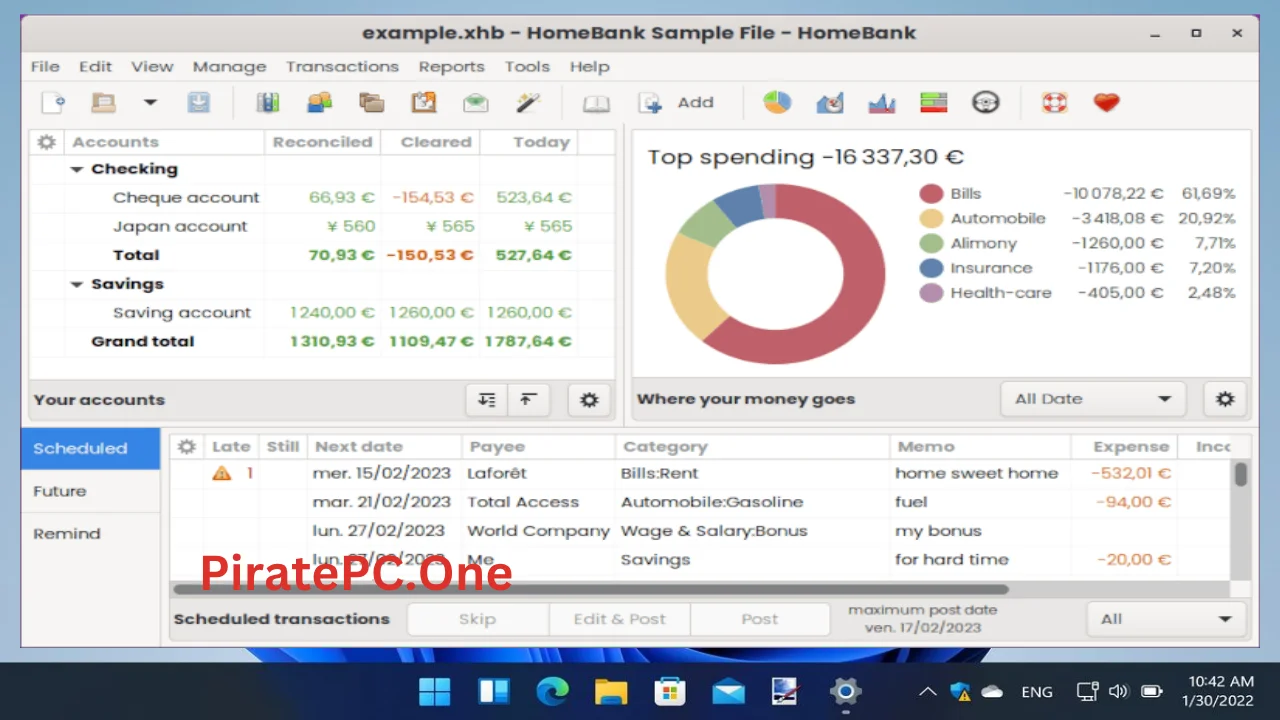
Task: Open Your accounts panel settings gear
Action: [589, 399]
